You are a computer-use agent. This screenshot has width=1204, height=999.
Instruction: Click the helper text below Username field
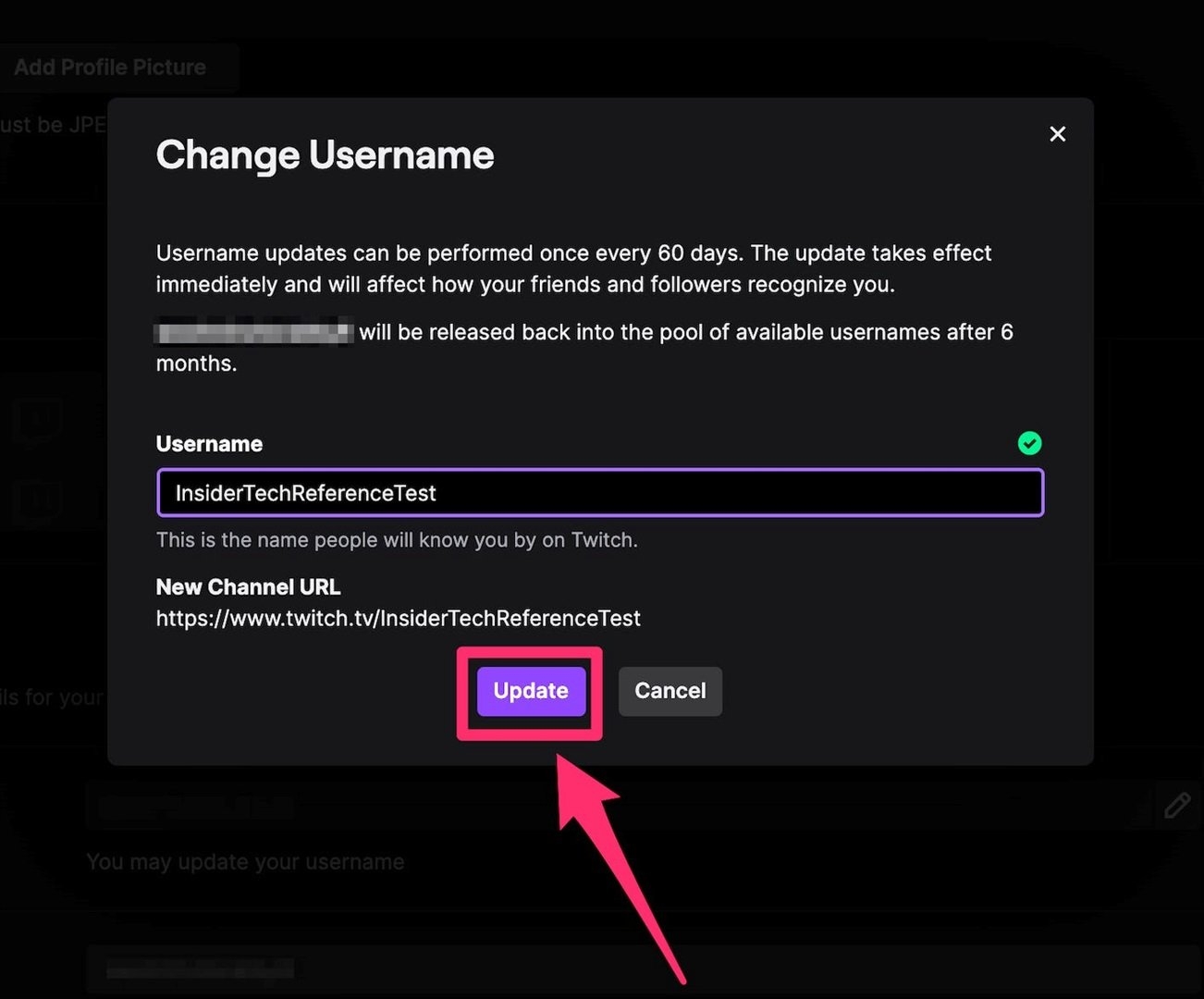tap(397, 540)
